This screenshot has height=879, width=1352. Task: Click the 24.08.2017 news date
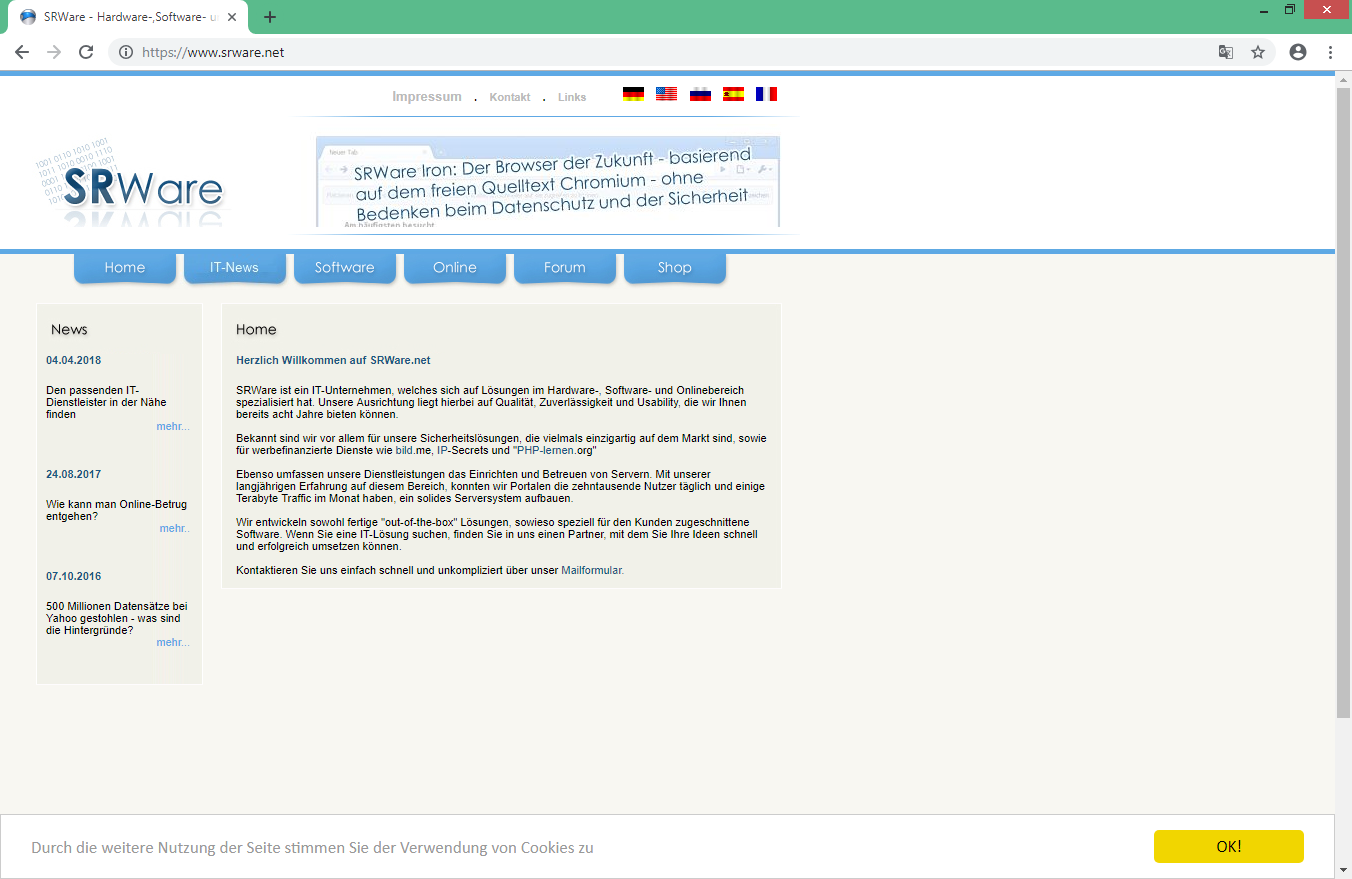(74, 474)
